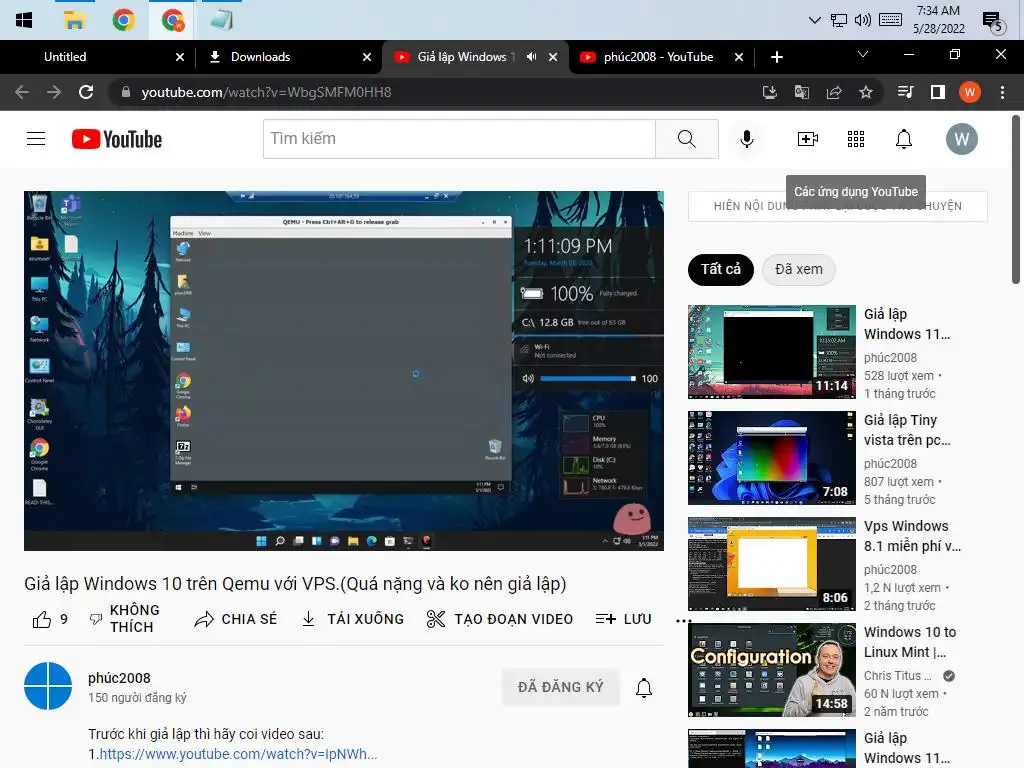The image size is (1024, 768).
Task: Open Giả lập Windows 11 11:14 thumbnail
Action: click(772, 351)
